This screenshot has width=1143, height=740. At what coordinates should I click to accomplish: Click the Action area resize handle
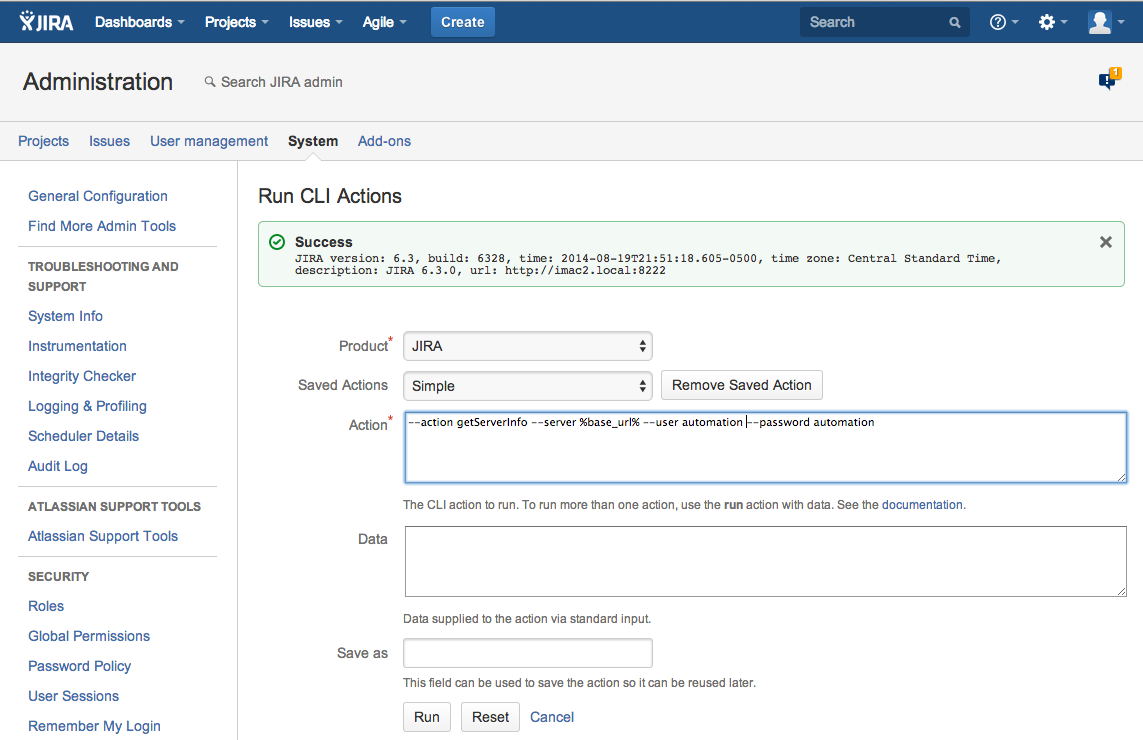click(1121, 477)
